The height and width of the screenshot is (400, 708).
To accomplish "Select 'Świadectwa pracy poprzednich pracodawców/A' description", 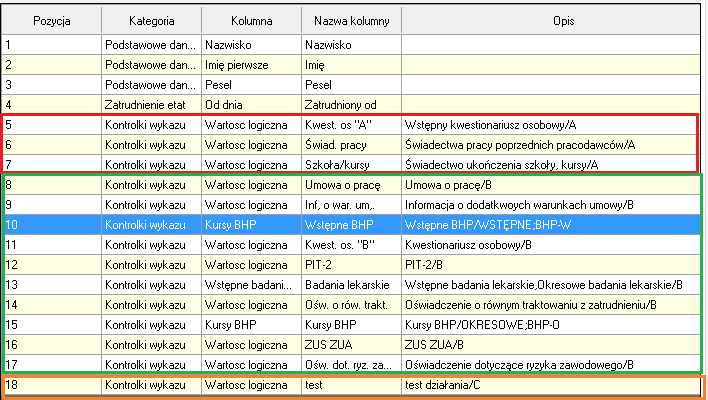I will [x=551, y=145].
